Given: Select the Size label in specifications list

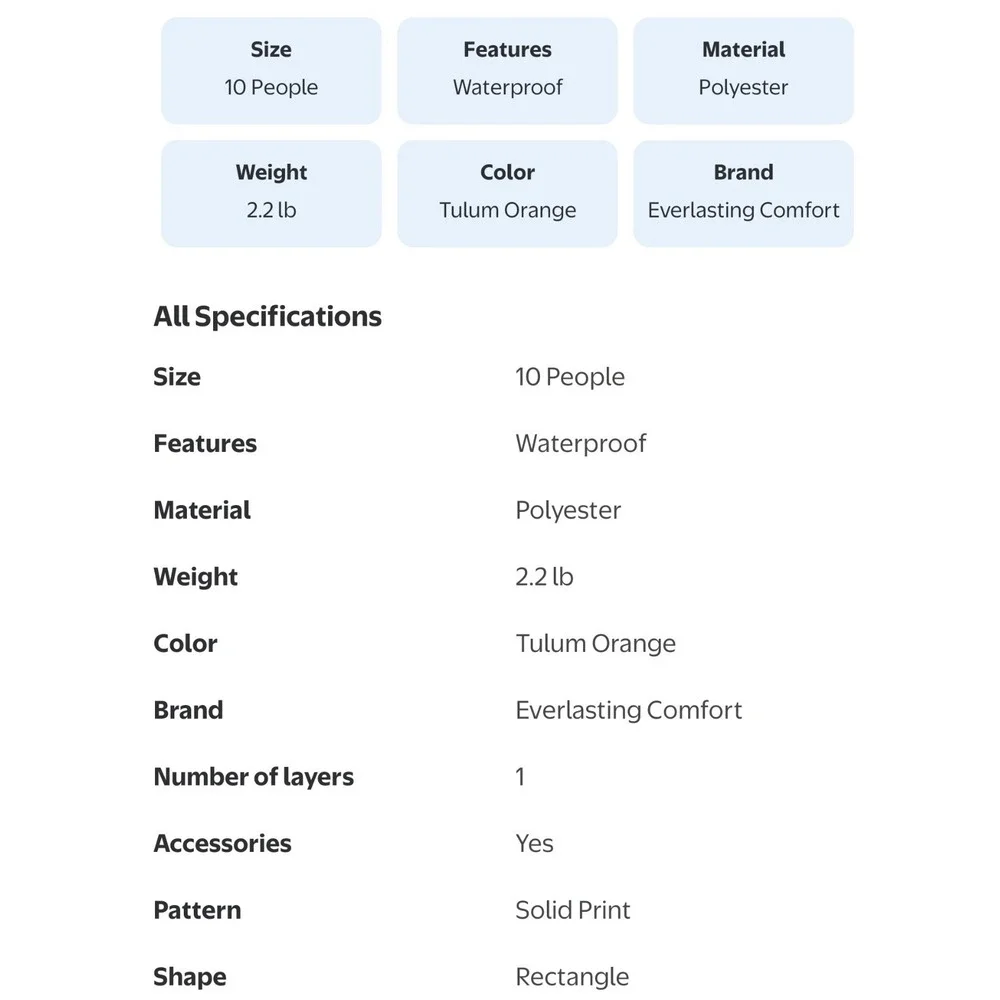Looking at the screenshot, I should coord(177,377).
